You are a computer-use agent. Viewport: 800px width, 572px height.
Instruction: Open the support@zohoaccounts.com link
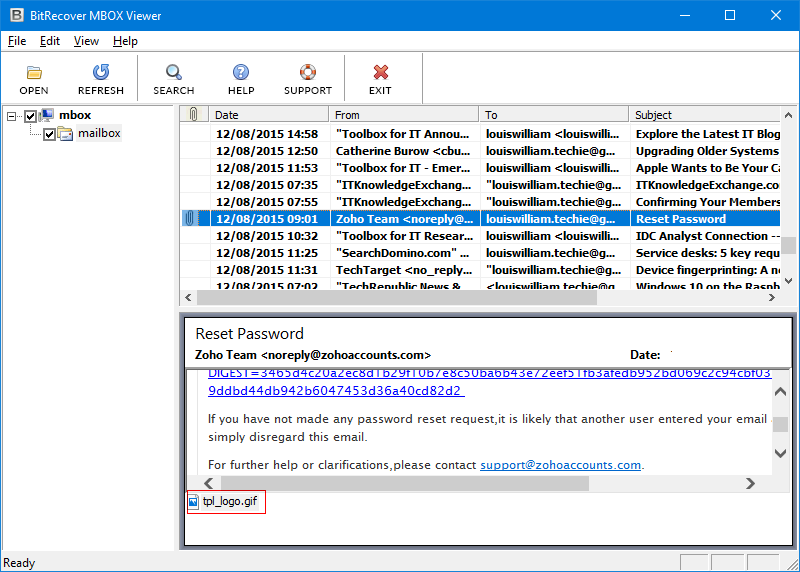click(560, 465)
